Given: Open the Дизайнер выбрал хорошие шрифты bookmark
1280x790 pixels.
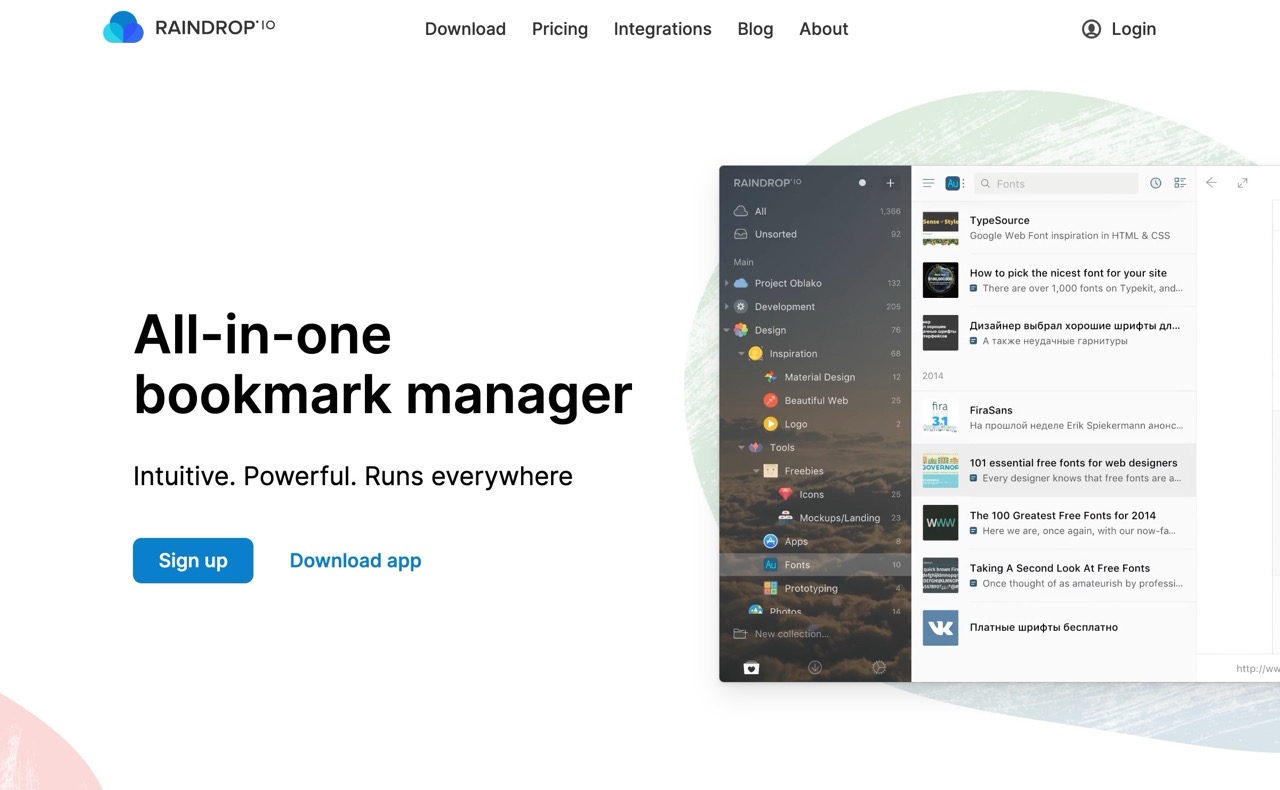Looking at the screenshot, I should [1054, 333].
